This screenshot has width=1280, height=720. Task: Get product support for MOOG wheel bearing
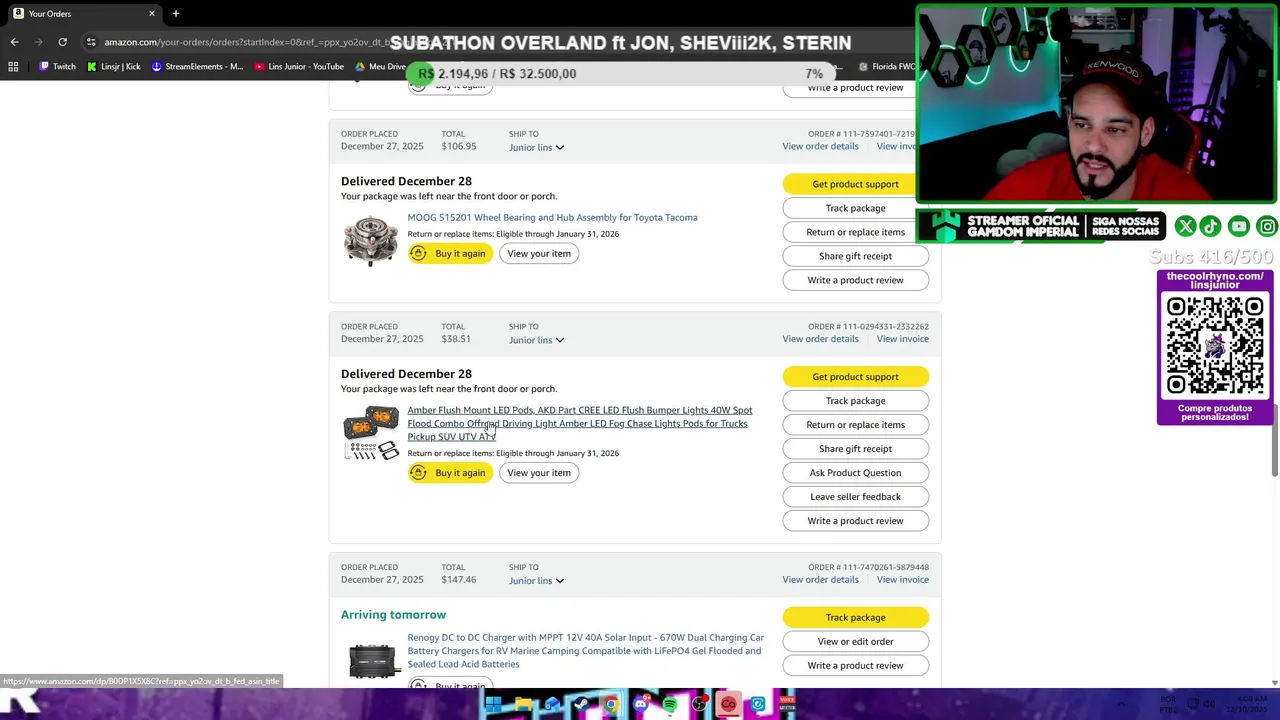pyautogui.click(x=855, y=184)
